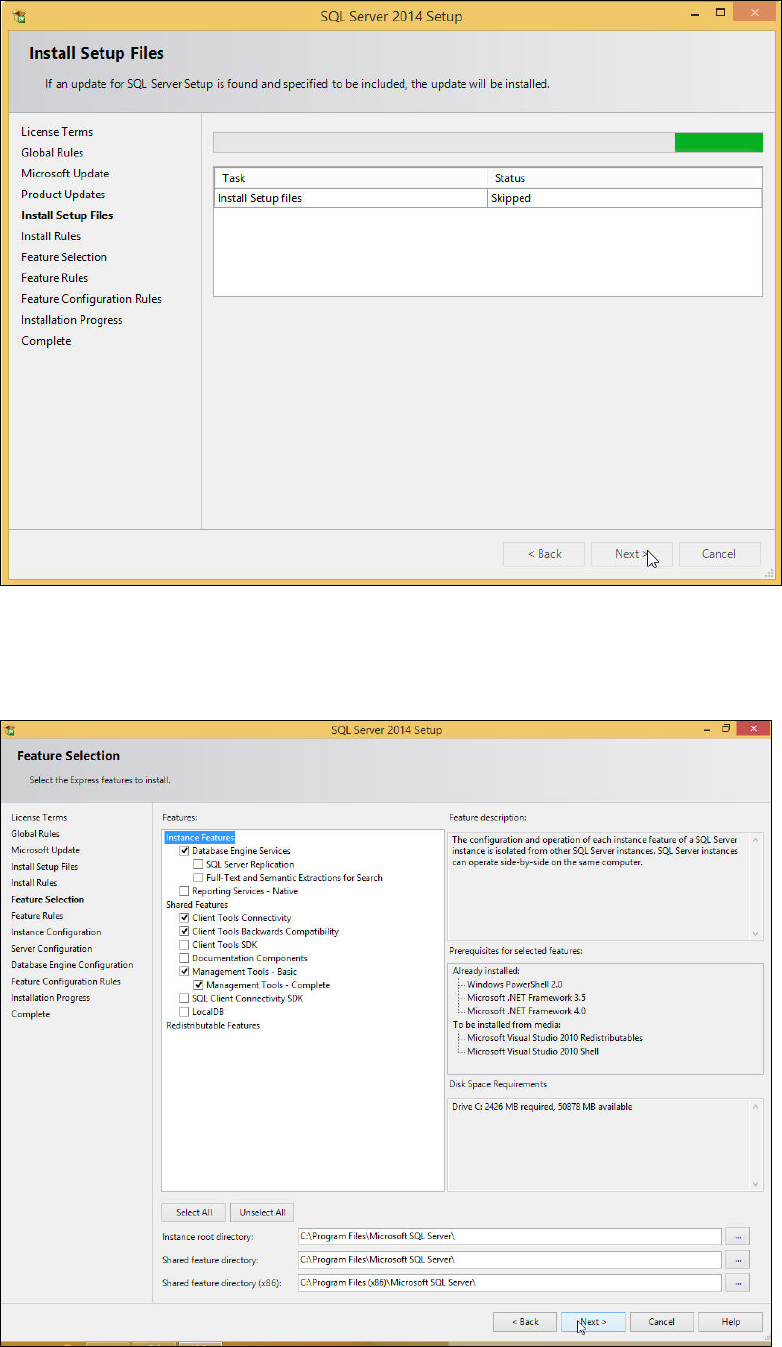The height and width of the screenshot is (1347, 782).
Task: Click Next in the Feature Selection window
Action: [x=593, y=1322]
